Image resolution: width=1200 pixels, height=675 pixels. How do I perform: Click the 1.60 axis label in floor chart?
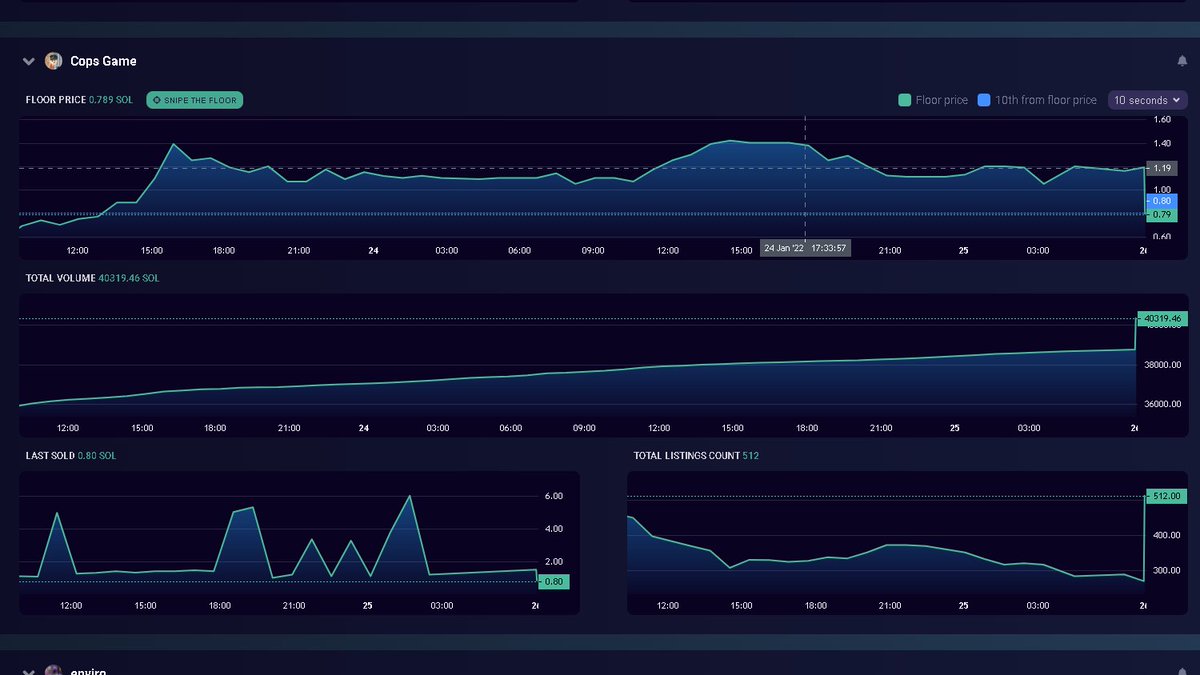[1161, 119]
